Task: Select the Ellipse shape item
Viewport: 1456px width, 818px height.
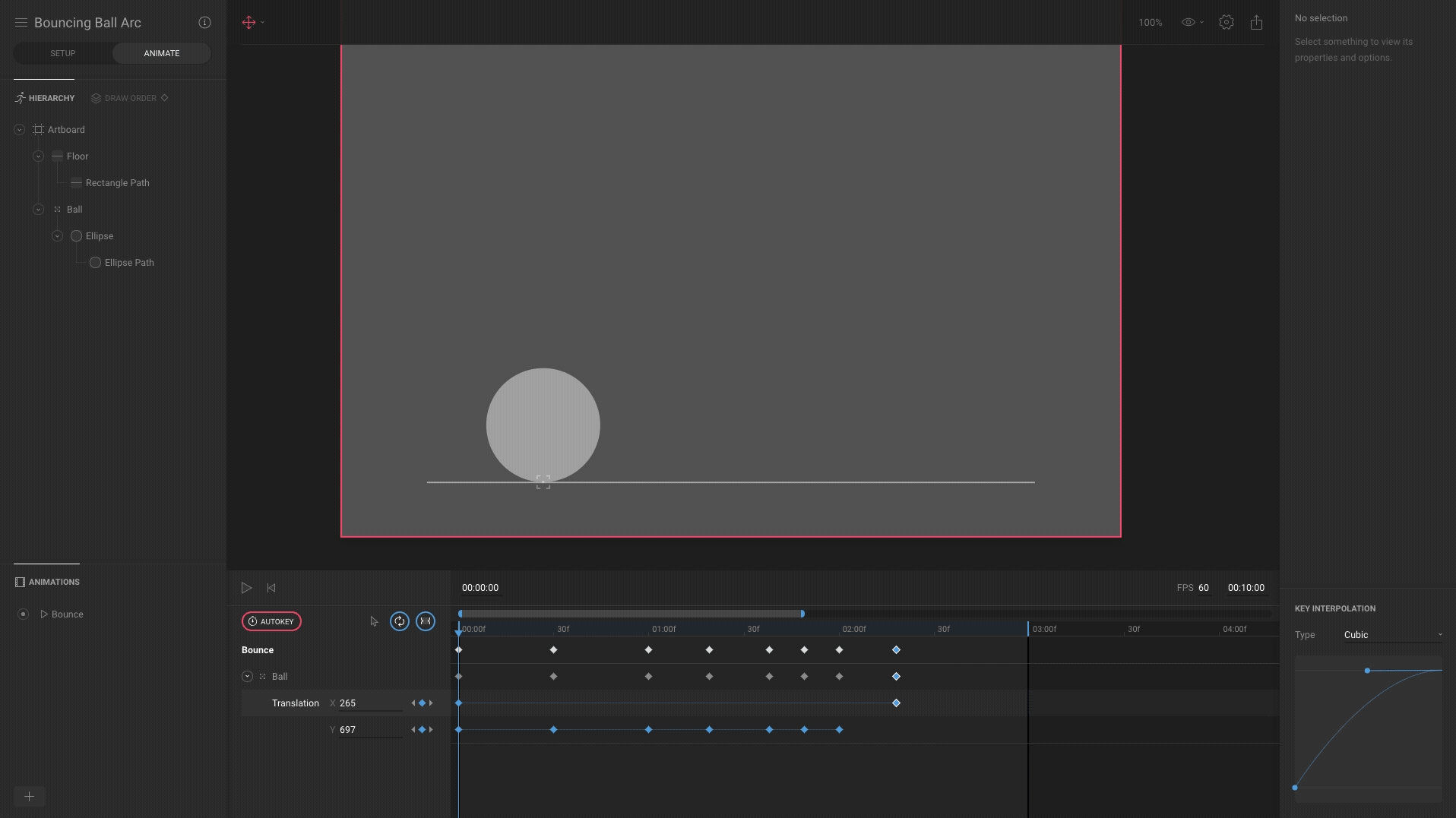Action: click(100, 236)
